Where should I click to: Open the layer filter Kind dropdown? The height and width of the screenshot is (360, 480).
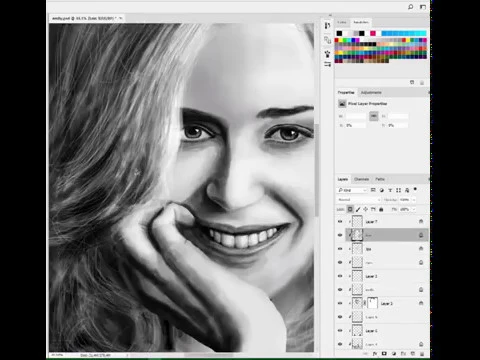click(352, 190)
